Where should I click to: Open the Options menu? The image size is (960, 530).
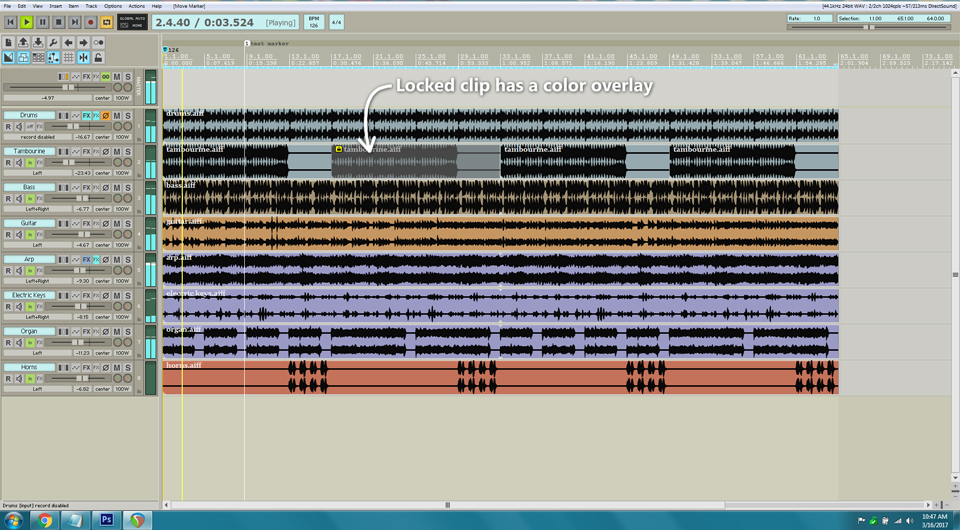[x=113, y=6]
